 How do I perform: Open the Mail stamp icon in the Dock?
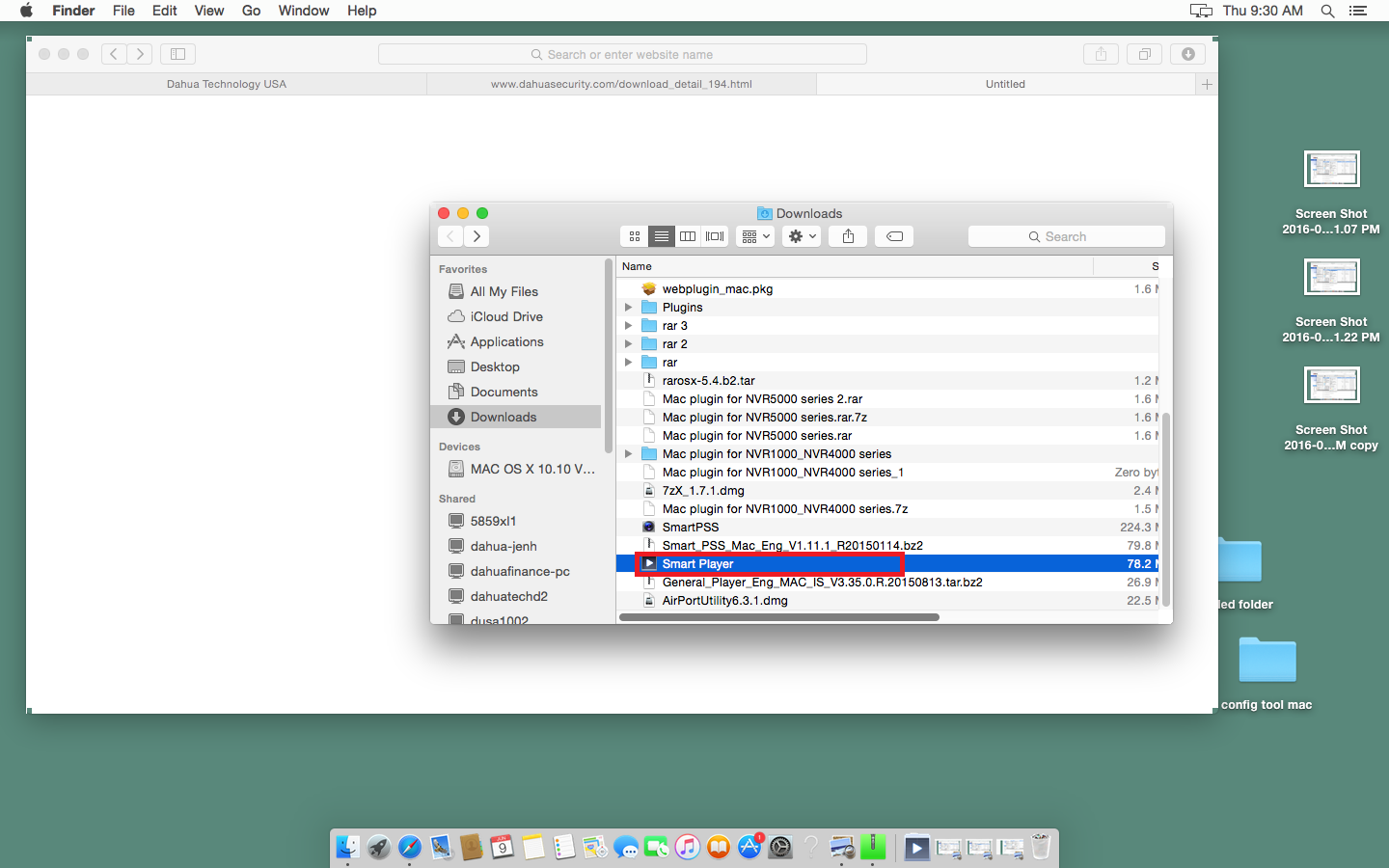441,847
